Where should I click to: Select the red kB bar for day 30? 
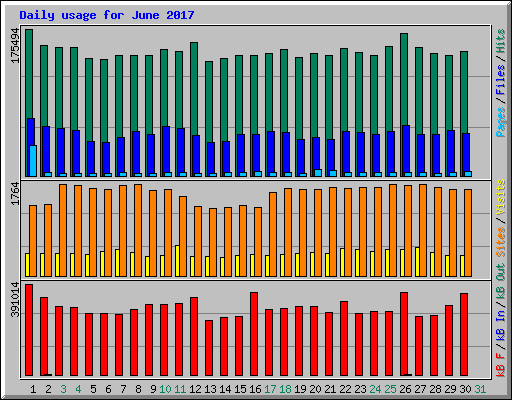(x=464, y=335)
